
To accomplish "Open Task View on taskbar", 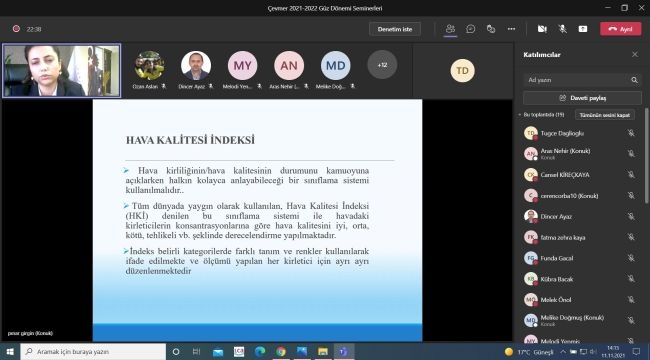I will [197, 352].
